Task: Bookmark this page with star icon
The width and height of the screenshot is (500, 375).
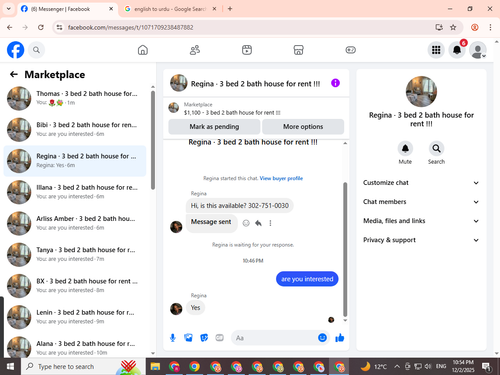Action: [453, 27]
